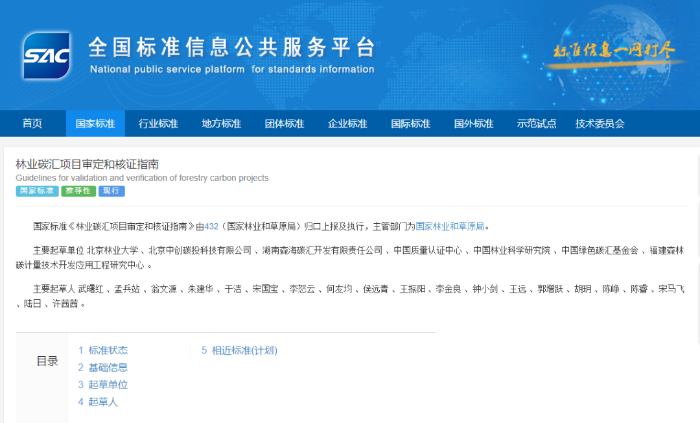
Task: Click the calligraphy slogan banner graphic
Action: pyautogui.click(x=604, y=52)
